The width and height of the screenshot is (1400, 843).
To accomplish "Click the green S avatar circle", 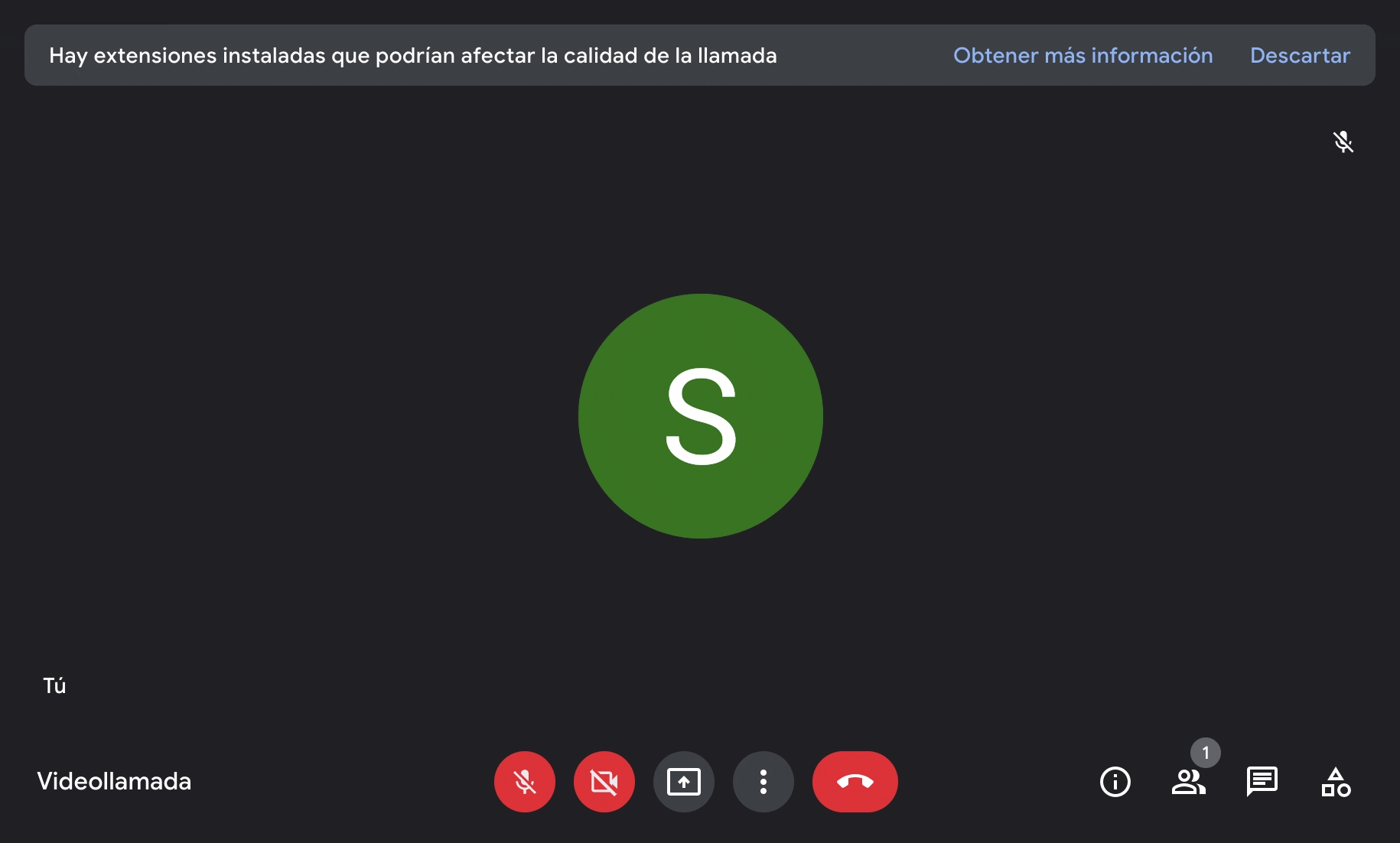I will 701,416.
